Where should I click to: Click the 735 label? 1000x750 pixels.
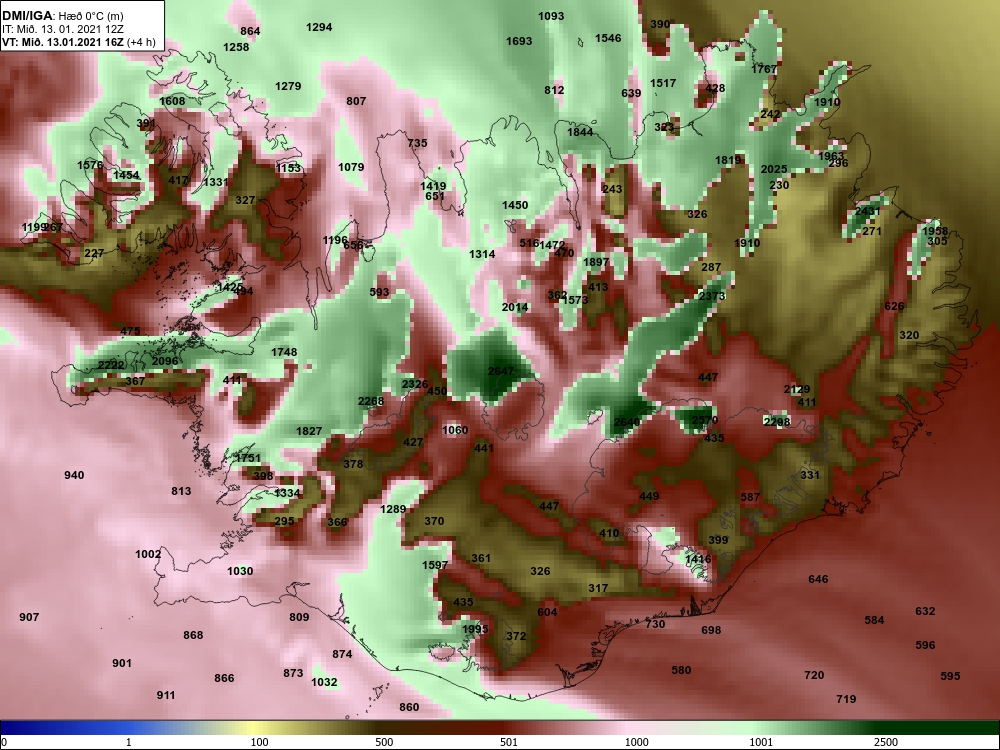pos(417,143)
